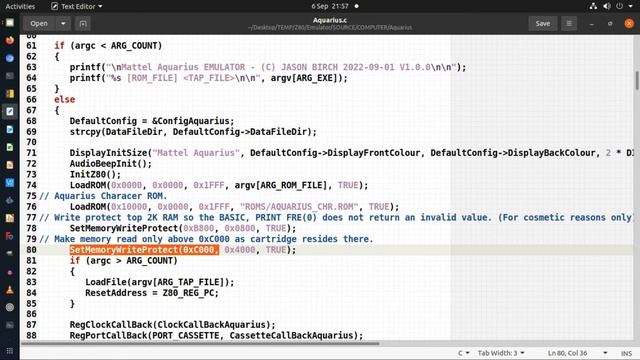Place cursor on line 72 AudioBeepInit();
This screenshot has height=360, width=640.
click(x=111, y=164)
